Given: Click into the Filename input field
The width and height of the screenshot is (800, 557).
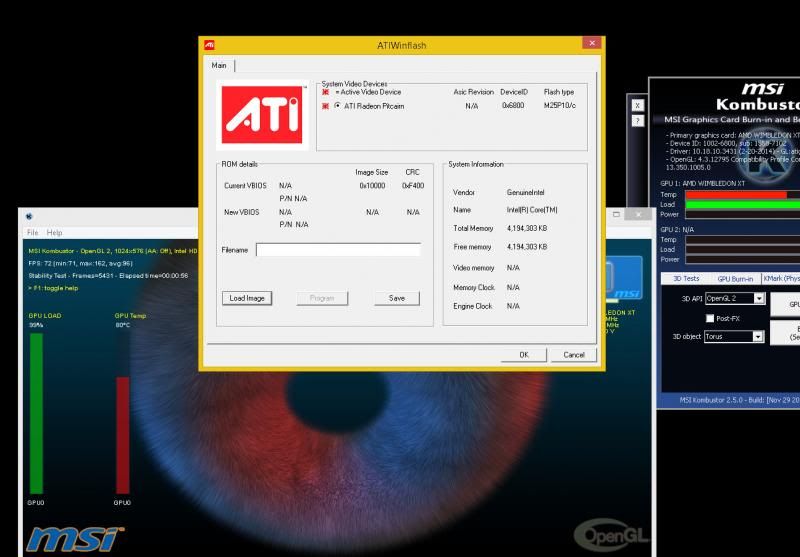Looking at the screenshot, I should [x=338, y=250].
